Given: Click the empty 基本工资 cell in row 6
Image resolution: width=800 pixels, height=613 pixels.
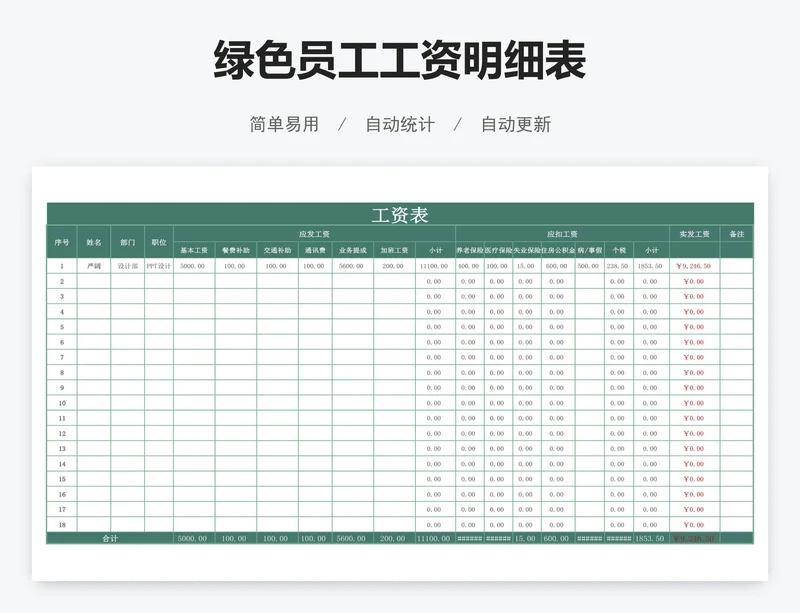Looking at the screenshot, I should [194, 342].
